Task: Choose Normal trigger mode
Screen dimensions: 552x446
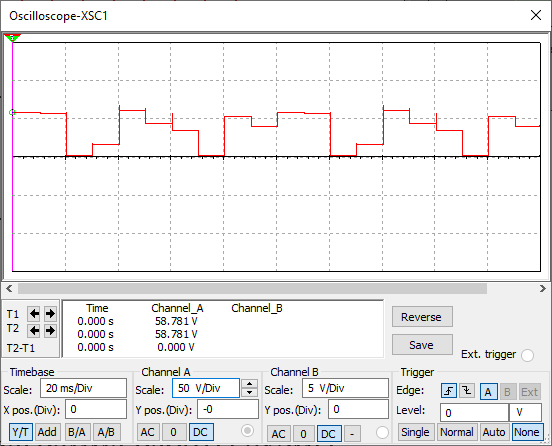Action: point(457,432)
